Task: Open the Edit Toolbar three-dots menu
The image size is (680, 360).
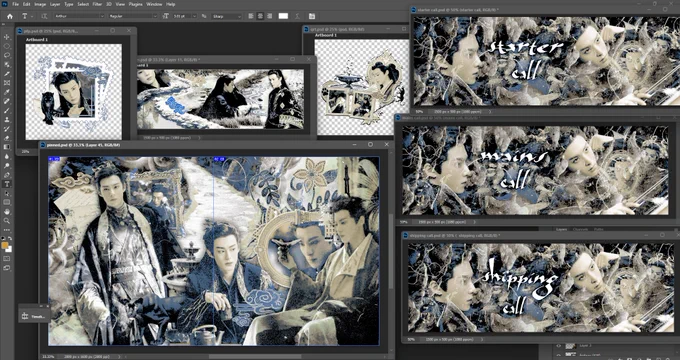Action: tap(7, 230)
